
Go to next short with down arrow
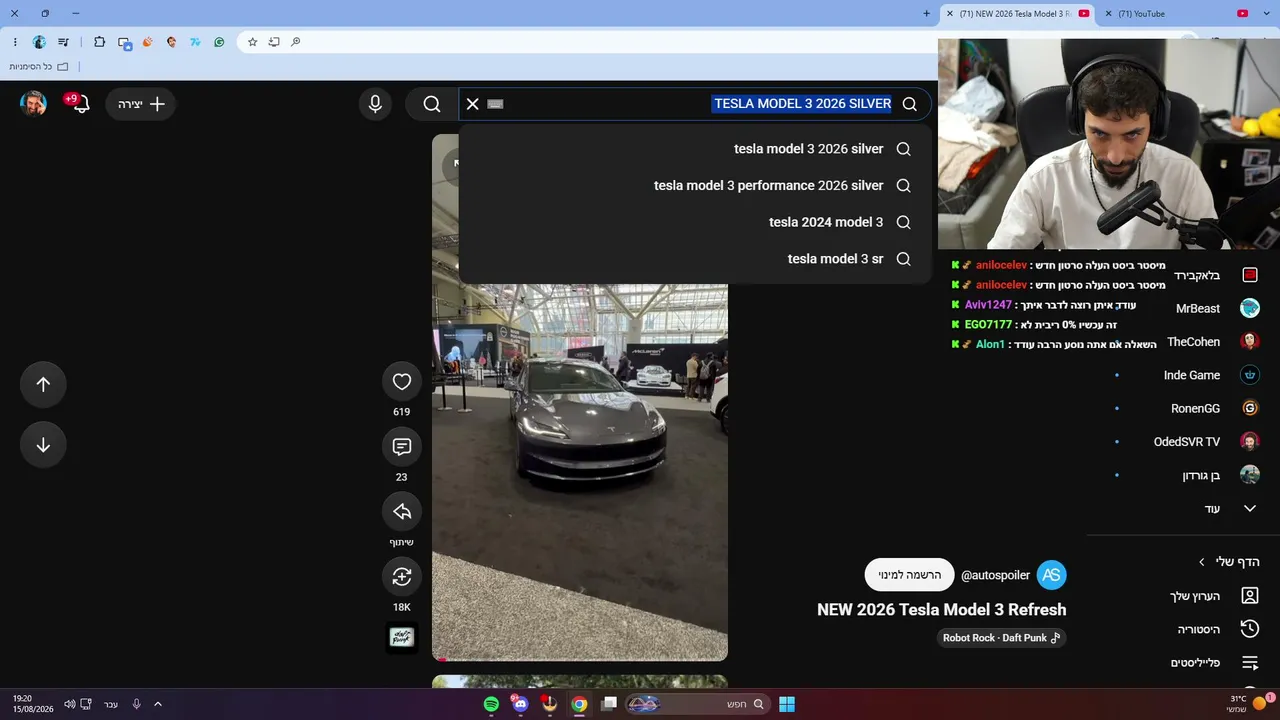(43, 445)
